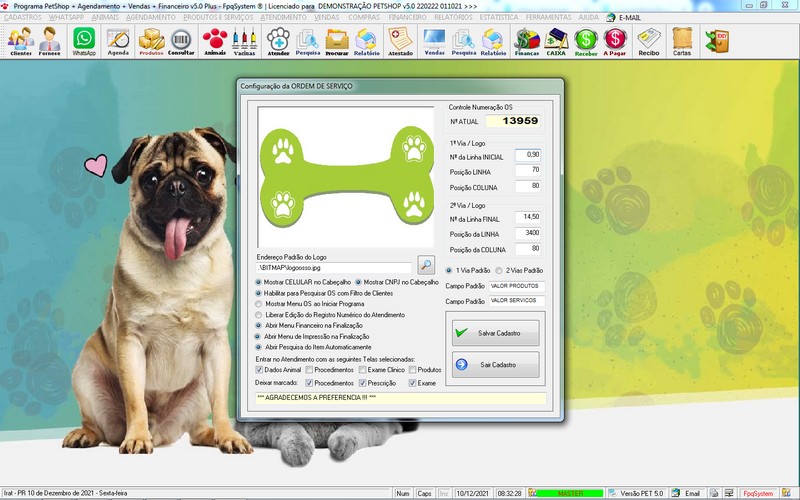800x500 pixels.
Task: Open the Agenda icon
Action: coord(118,41)
